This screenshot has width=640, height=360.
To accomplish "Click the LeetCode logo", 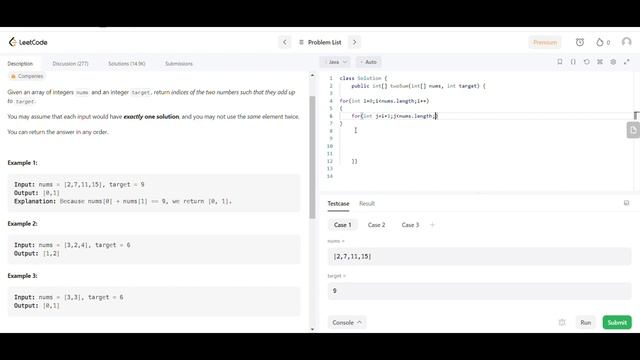I will [x=28, y=42].
